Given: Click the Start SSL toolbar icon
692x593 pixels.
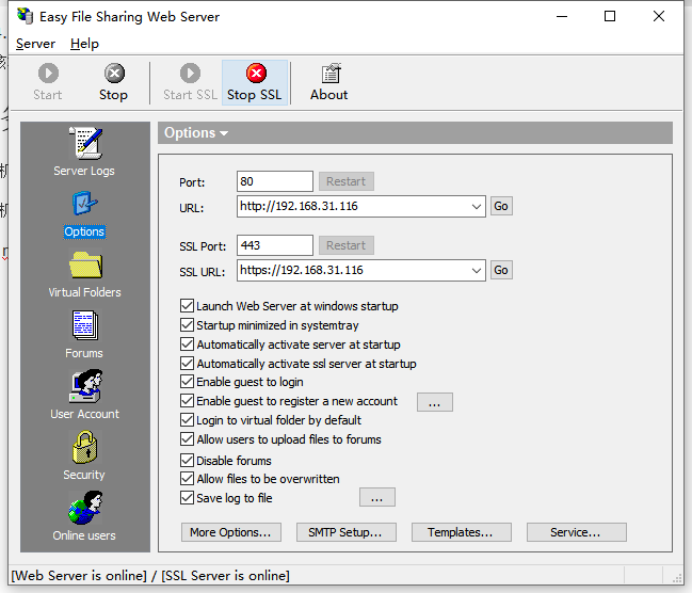Looking at the screenshot, I should (190, 73).
